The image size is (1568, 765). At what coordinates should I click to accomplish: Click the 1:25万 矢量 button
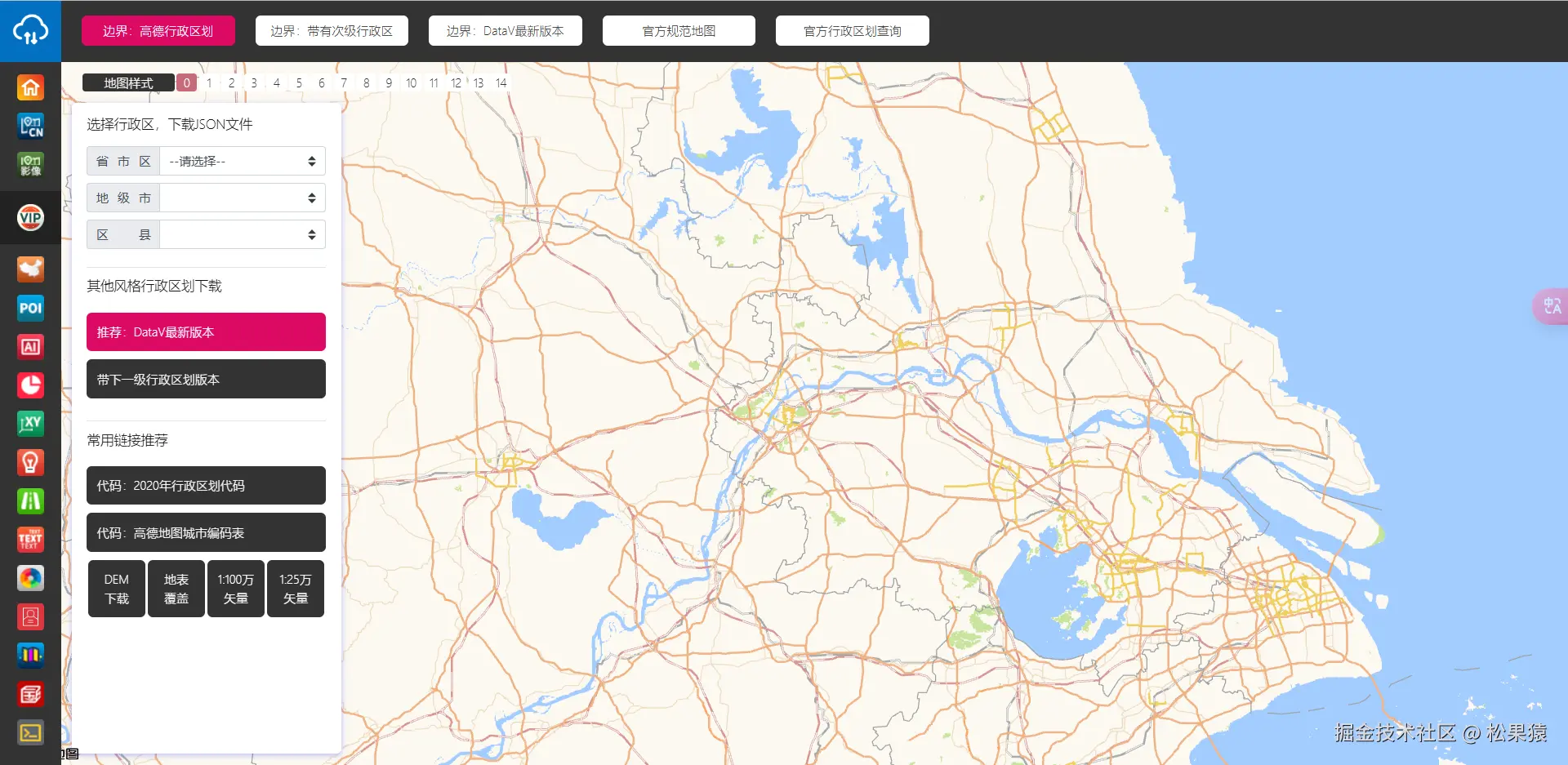pos(296,589)
